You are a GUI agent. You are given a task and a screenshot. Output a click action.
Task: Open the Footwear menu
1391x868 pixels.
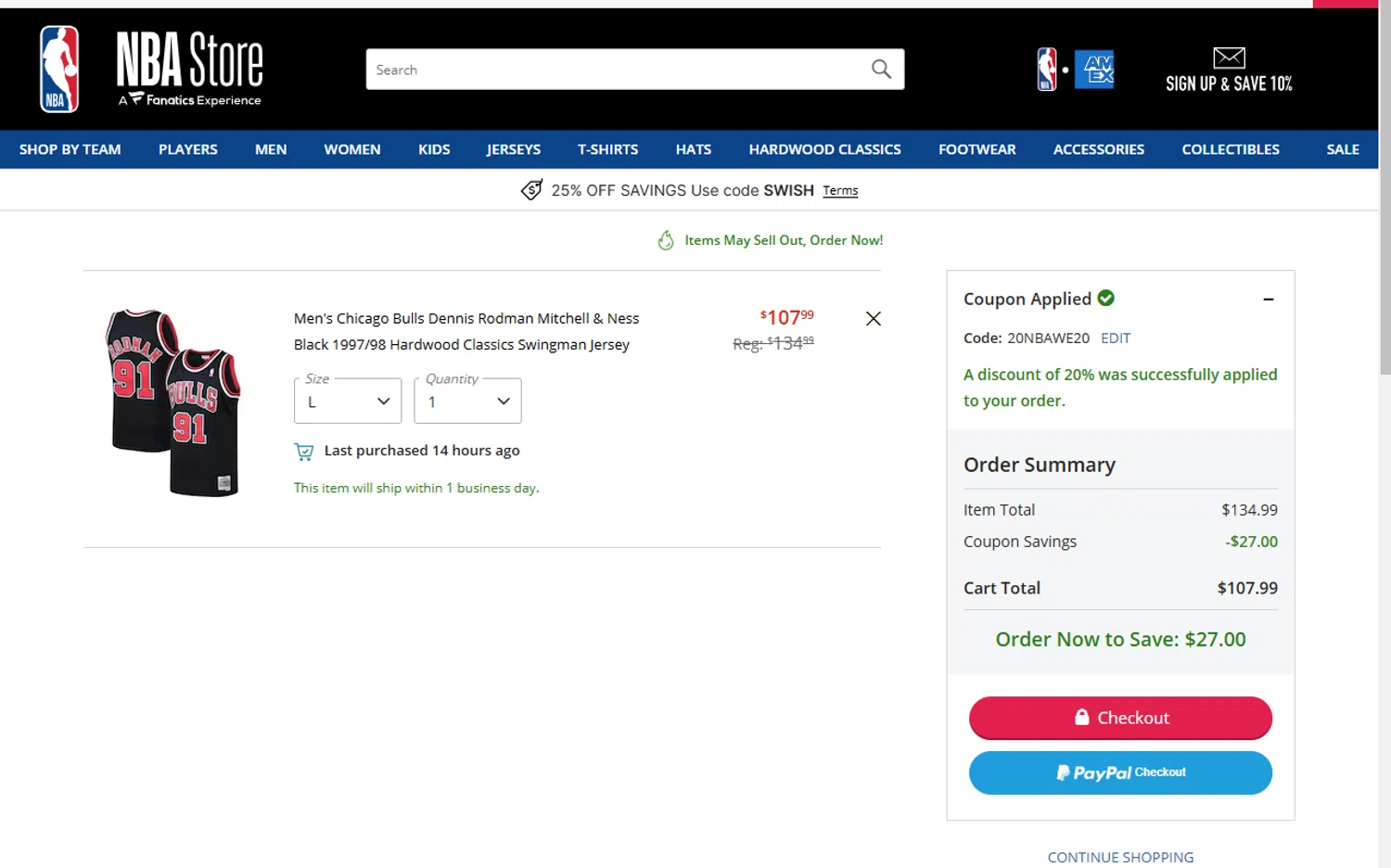click(x=977, y=149)
